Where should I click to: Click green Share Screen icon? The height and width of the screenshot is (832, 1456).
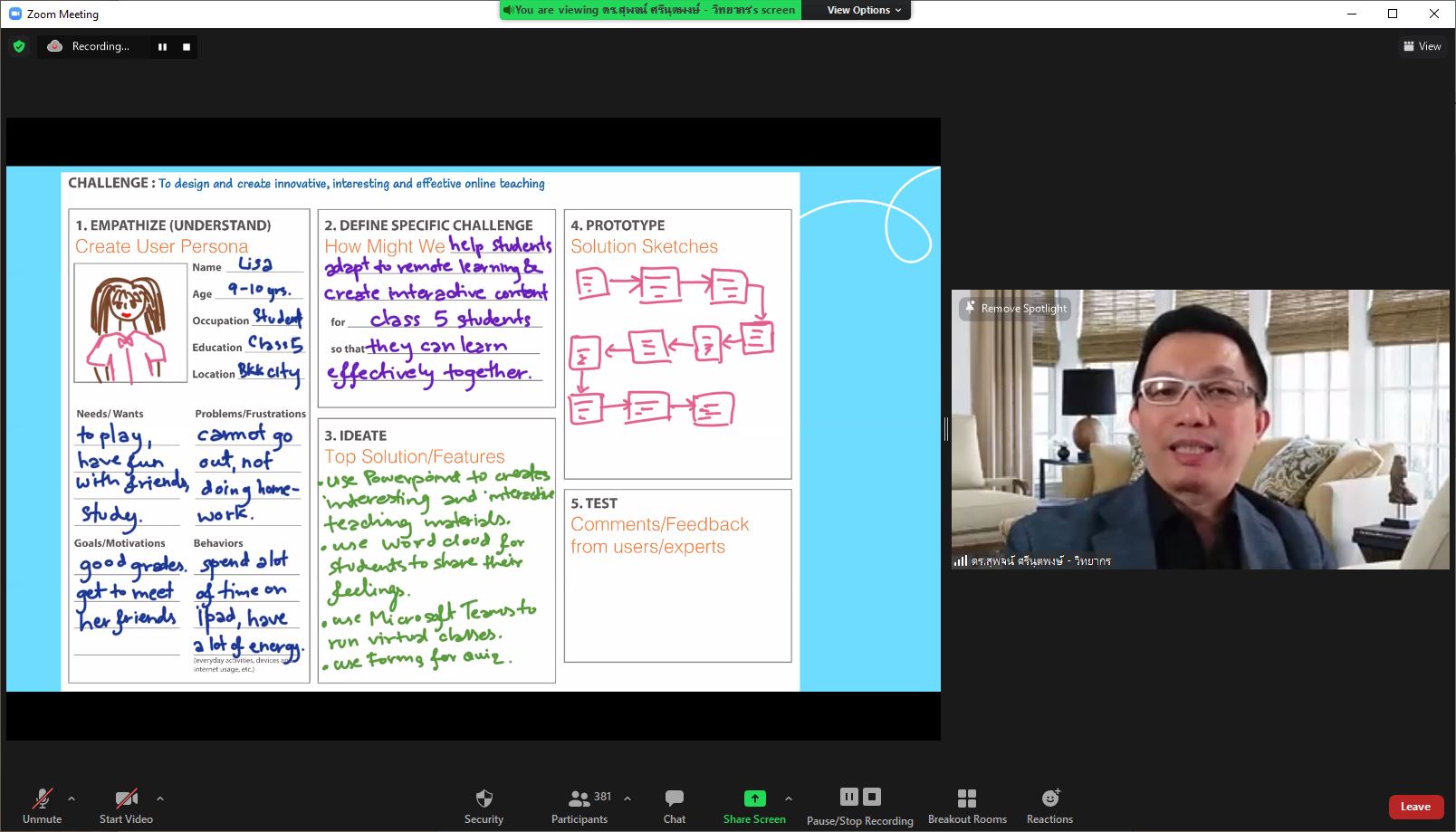(x=755, y=798)
